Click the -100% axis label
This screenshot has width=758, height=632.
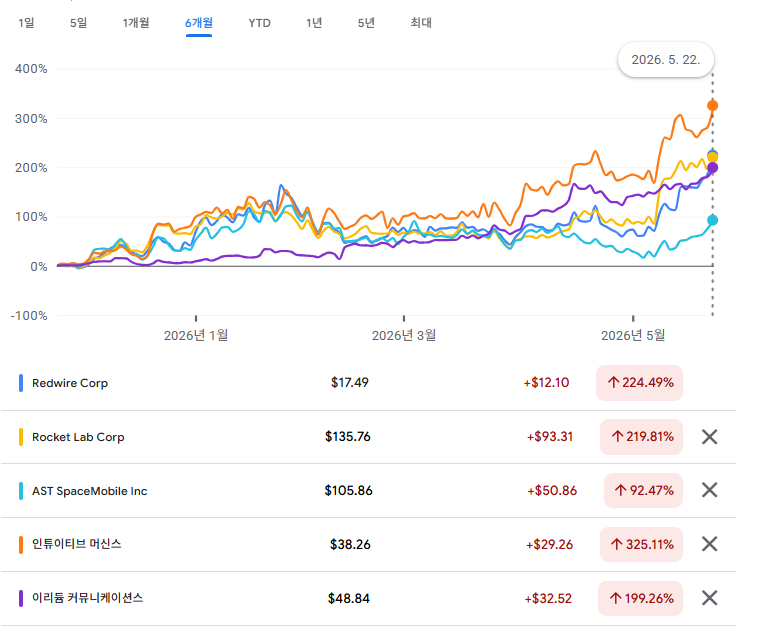coord(29,316)
